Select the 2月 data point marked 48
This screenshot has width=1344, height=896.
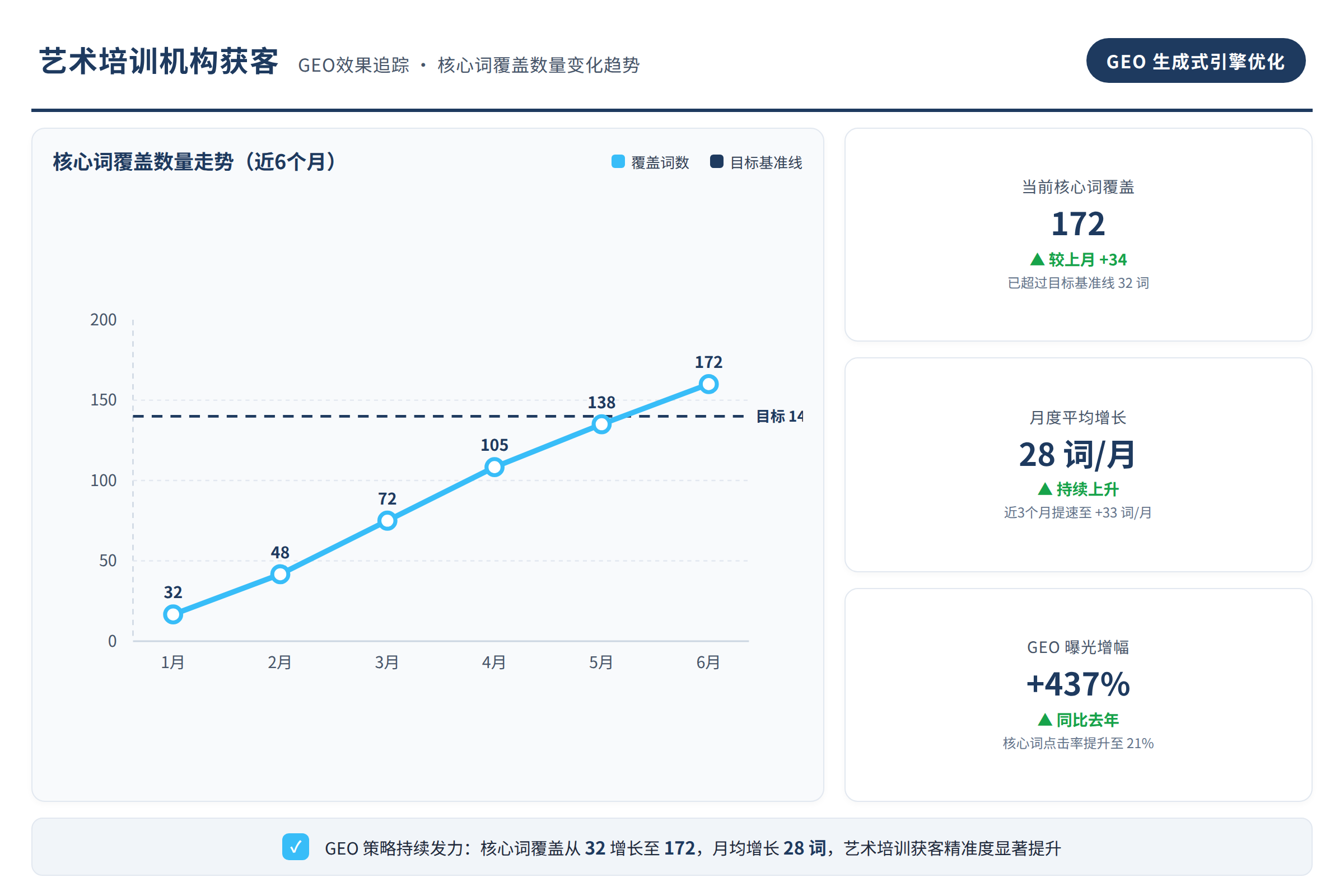click(x=280, y=573)
